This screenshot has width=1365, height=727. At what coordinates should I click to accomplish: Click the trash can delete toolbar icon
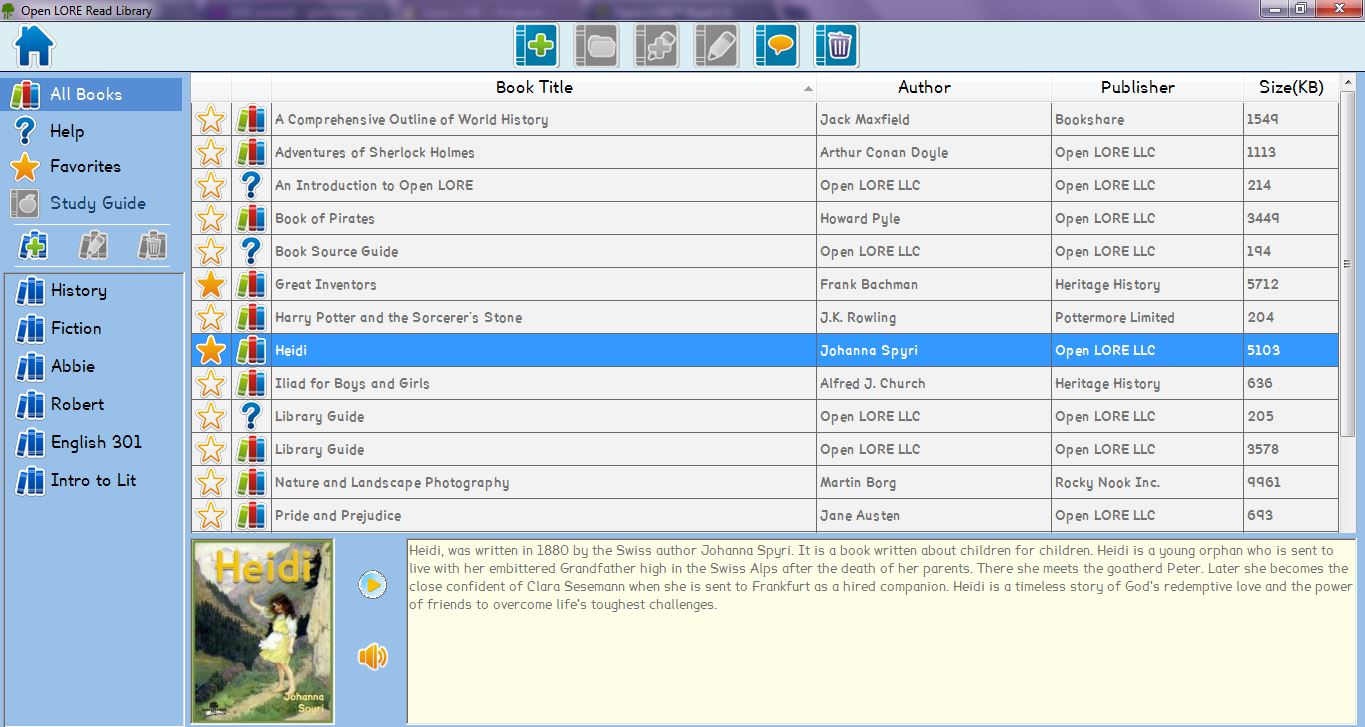click(836, 46)
